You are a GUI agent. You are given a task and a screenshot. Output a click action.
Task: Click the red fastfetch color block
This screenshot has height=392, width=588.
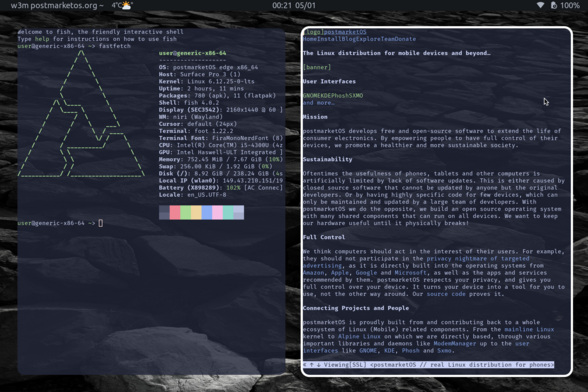click(x=175, y=212)
